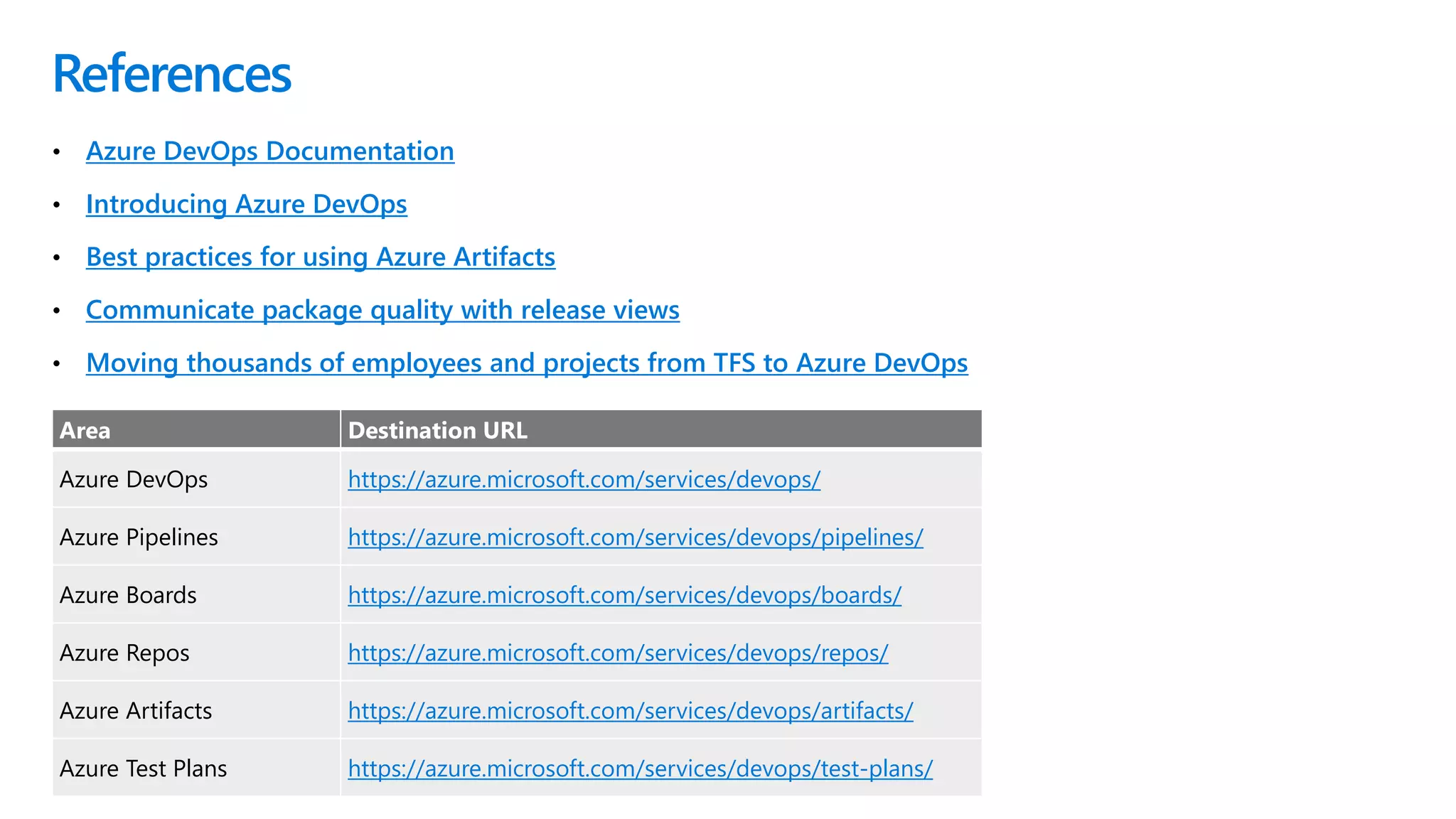Follow the devops/test-plans/ URL
Image resolution: width=1456 pixels, height=819 pixels.
pos(640,769)
